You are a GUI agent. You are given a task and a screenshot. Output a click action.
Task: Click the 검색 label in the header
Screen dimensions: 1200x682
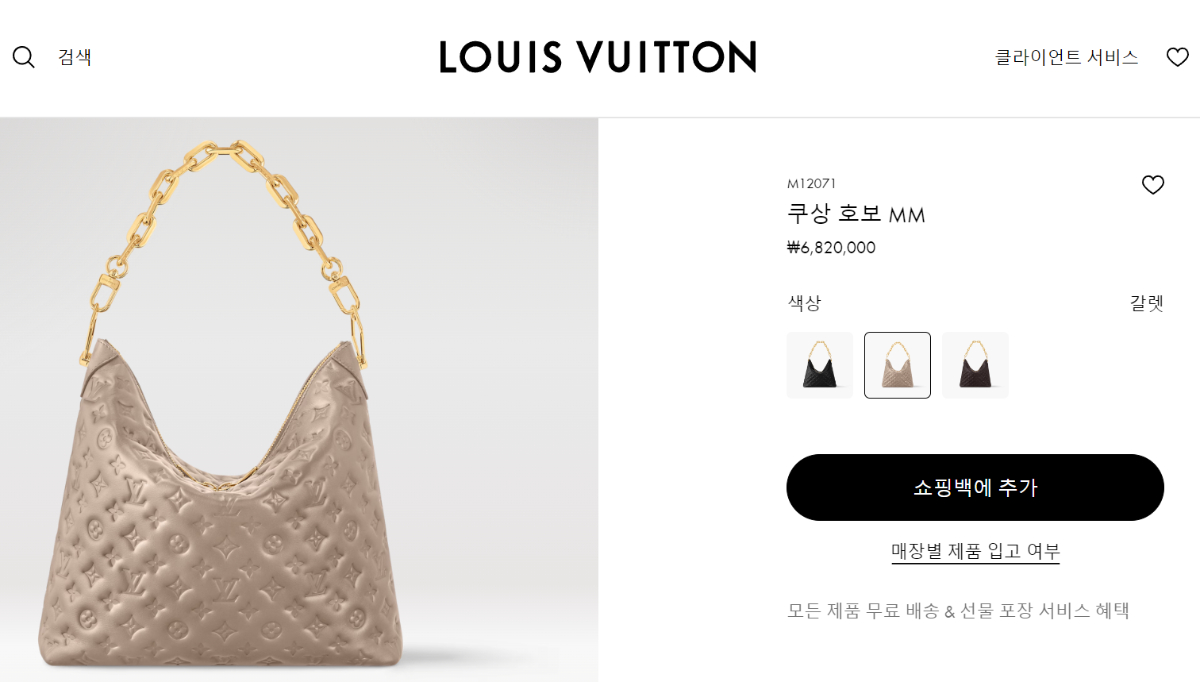pyautogui.click(x=75, y=57)
